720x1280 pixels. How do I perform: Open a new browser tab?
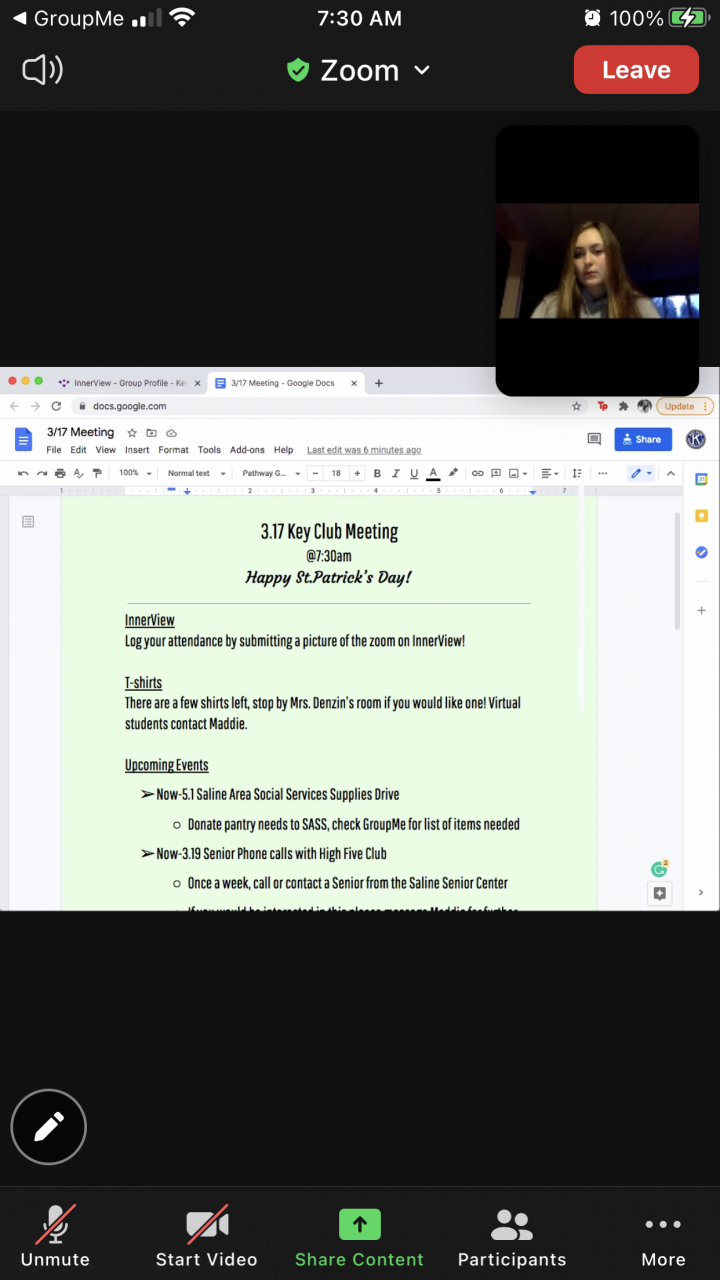pos(379,383)
